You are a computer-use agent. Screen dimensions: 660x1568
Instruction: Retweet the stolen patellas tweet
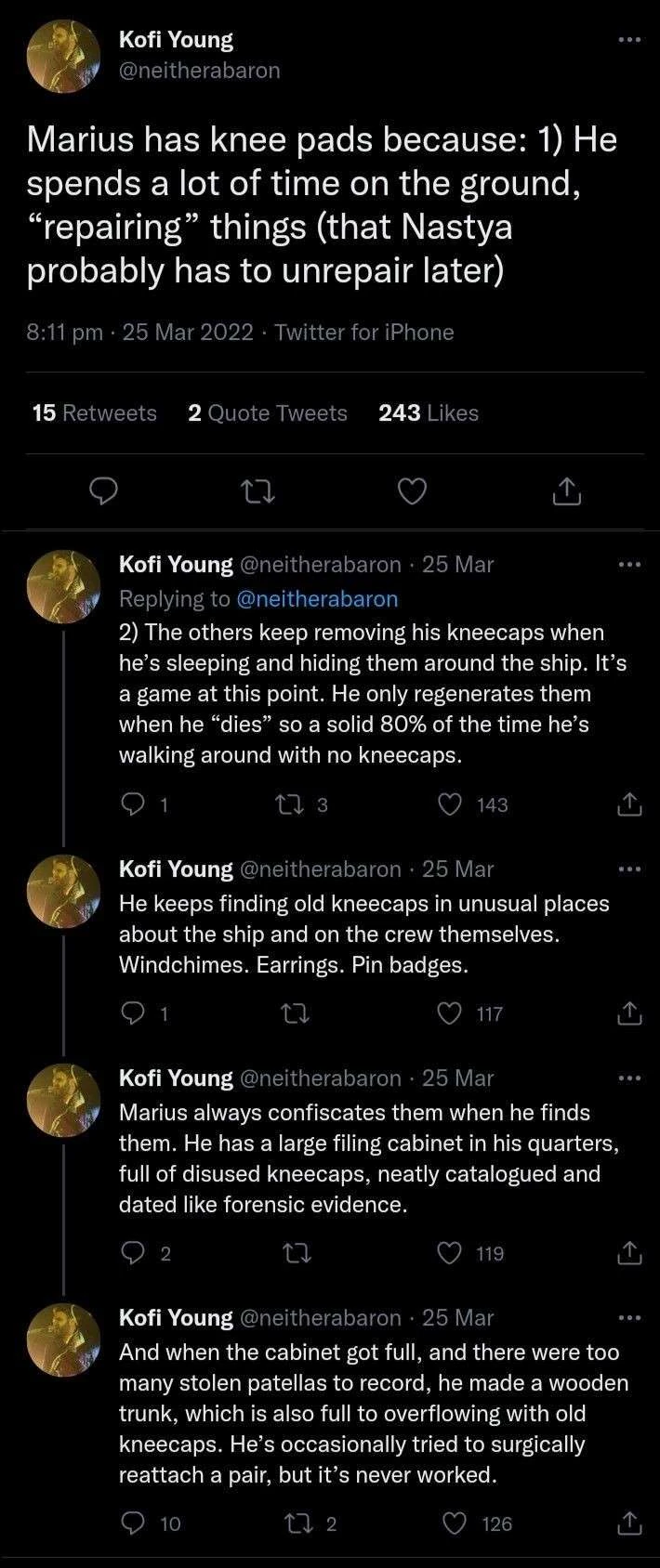pyautogui.click(x=304, y=1523)
